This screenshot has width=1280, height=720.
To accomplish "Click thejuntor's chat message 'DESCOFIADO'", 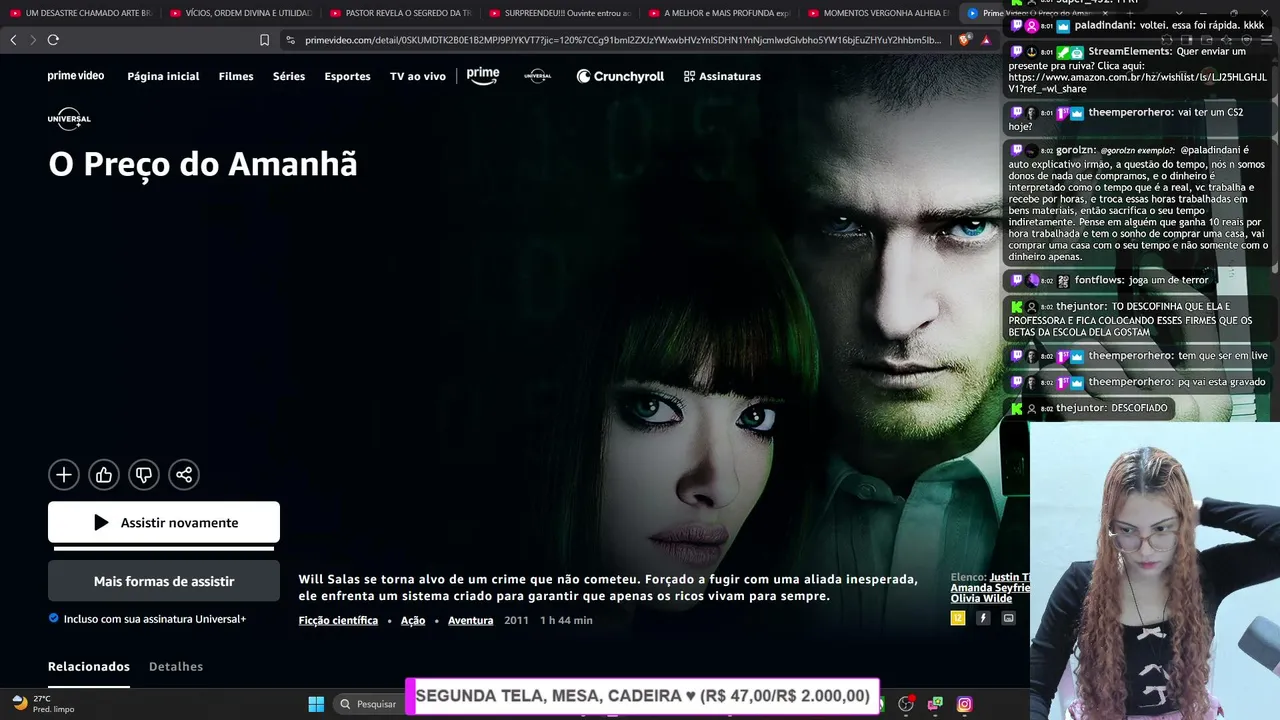I will tap(1089, 408).
